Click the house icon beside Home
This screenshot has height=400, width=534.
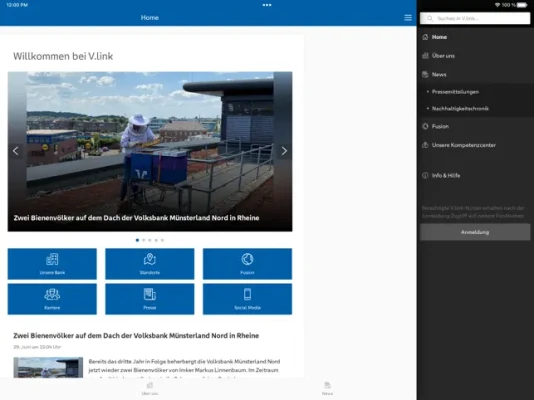[x=425, y=37]
